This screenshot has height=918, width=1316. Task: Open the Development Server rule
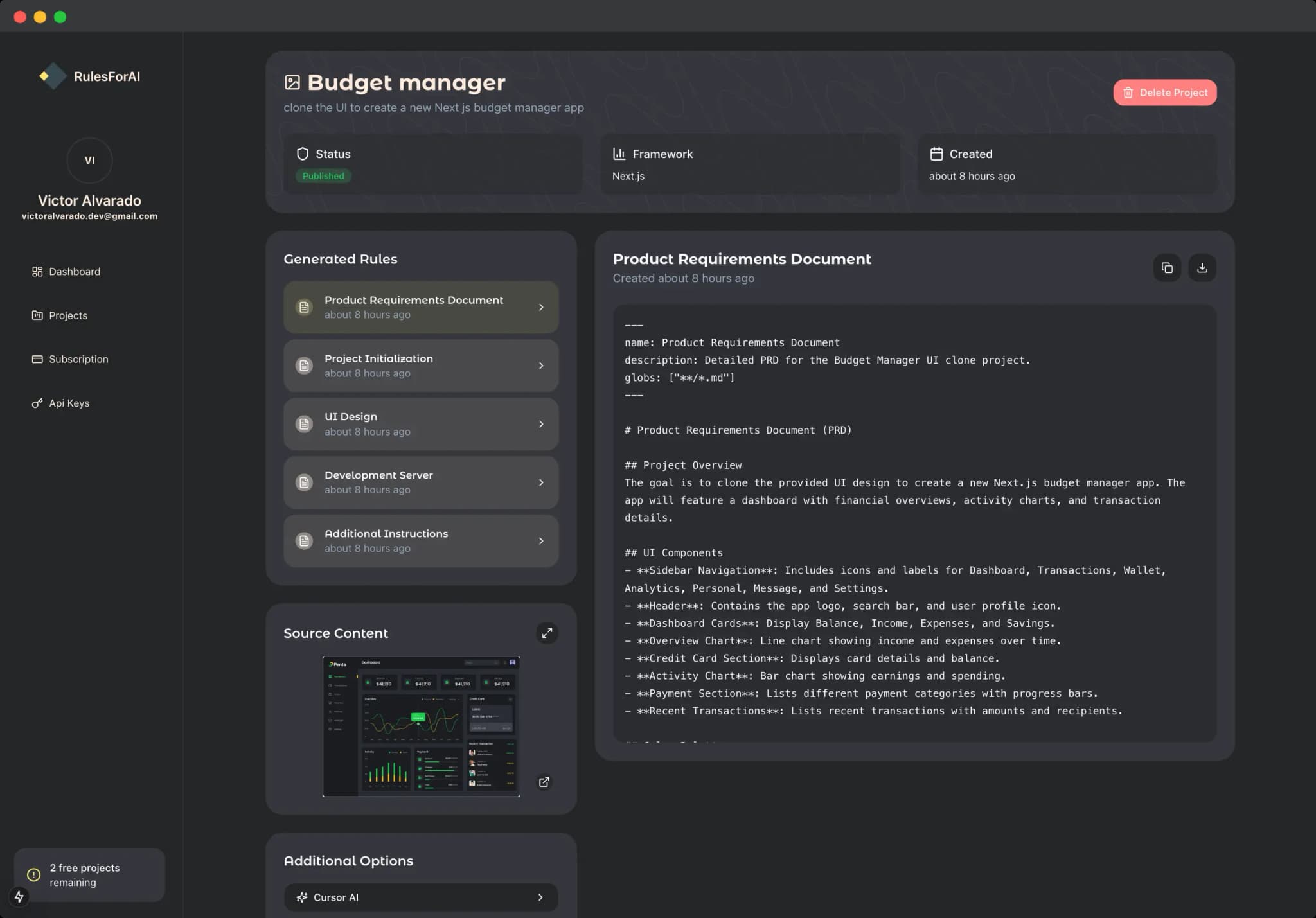click(x=421, y=482)
